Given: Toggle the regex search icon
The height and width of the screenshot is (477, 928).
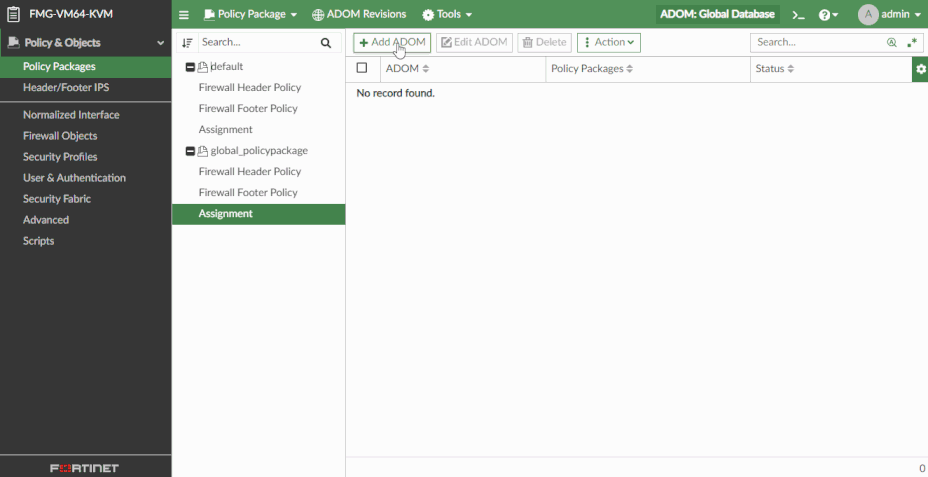Looking at the screenshot, I should (x=912, y=43).
